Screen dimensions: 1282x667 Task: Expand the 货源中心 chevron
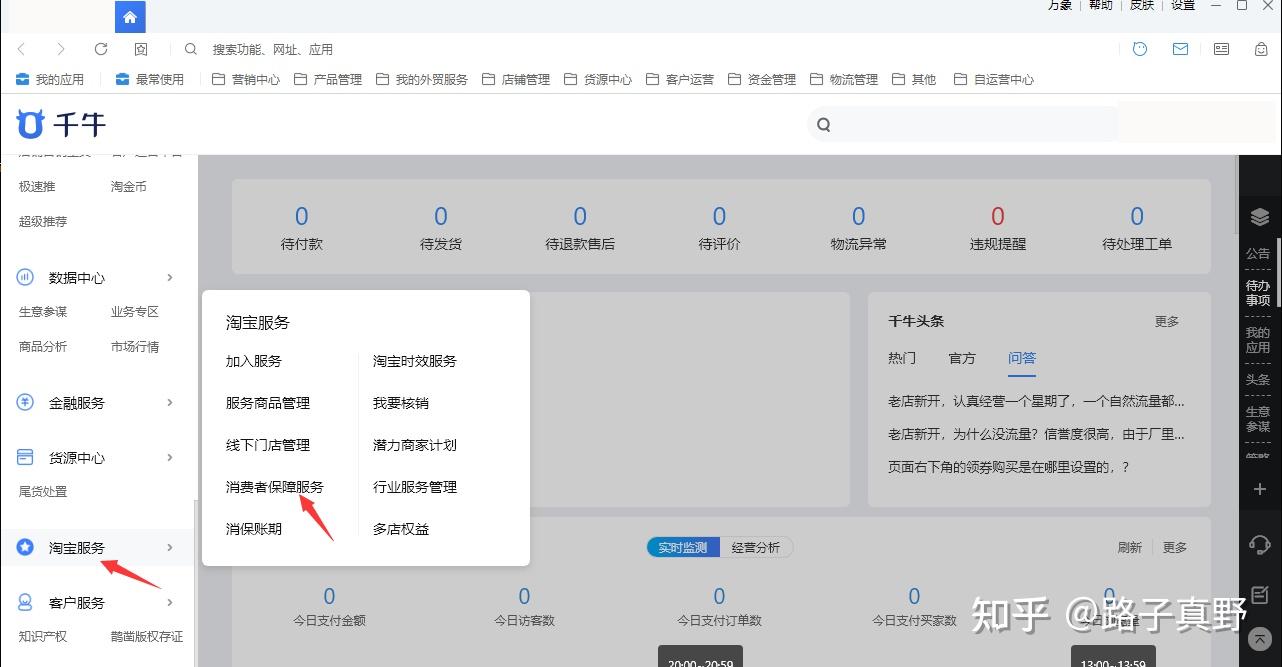pyautogui.click(x=170, y=457)
